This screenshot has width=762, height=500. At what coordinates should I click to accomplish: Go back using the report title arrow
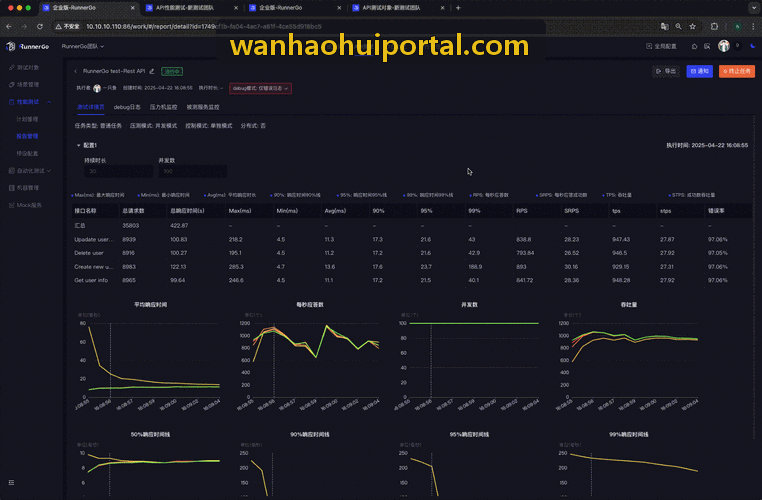coord(76,71)
